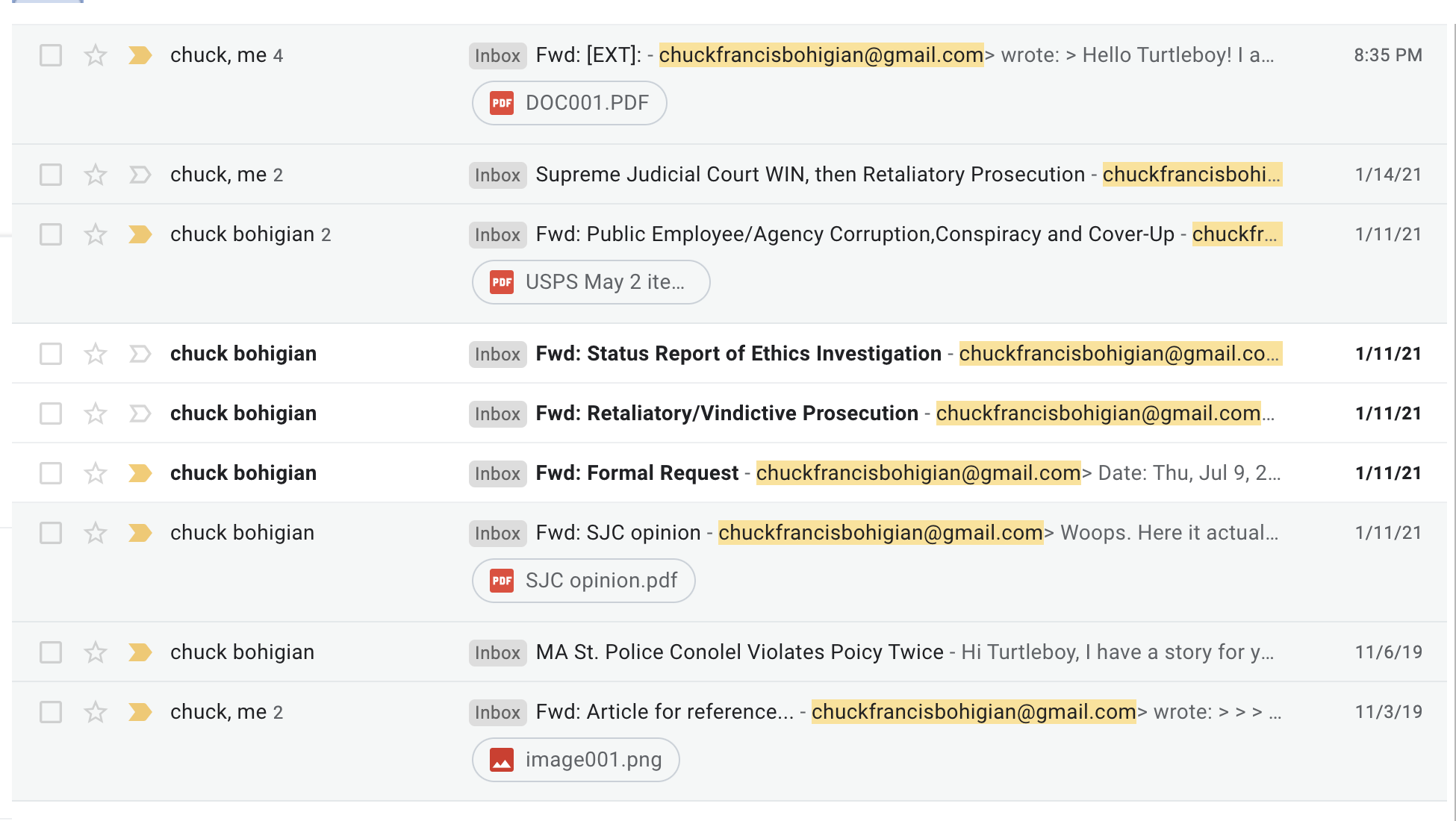Toggle importance marker on Retaliatory/Vindictive Prosecution email
Image resolution: width=1456 pixels, height=821 pixels.
click(x=140, y=413)
